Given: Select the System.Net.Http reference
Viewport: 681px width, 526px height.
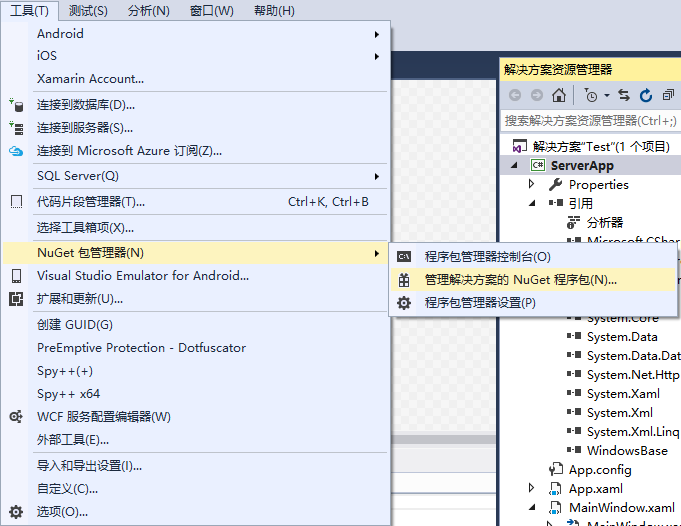Looking at the screenshot, I should coord(633,375).
